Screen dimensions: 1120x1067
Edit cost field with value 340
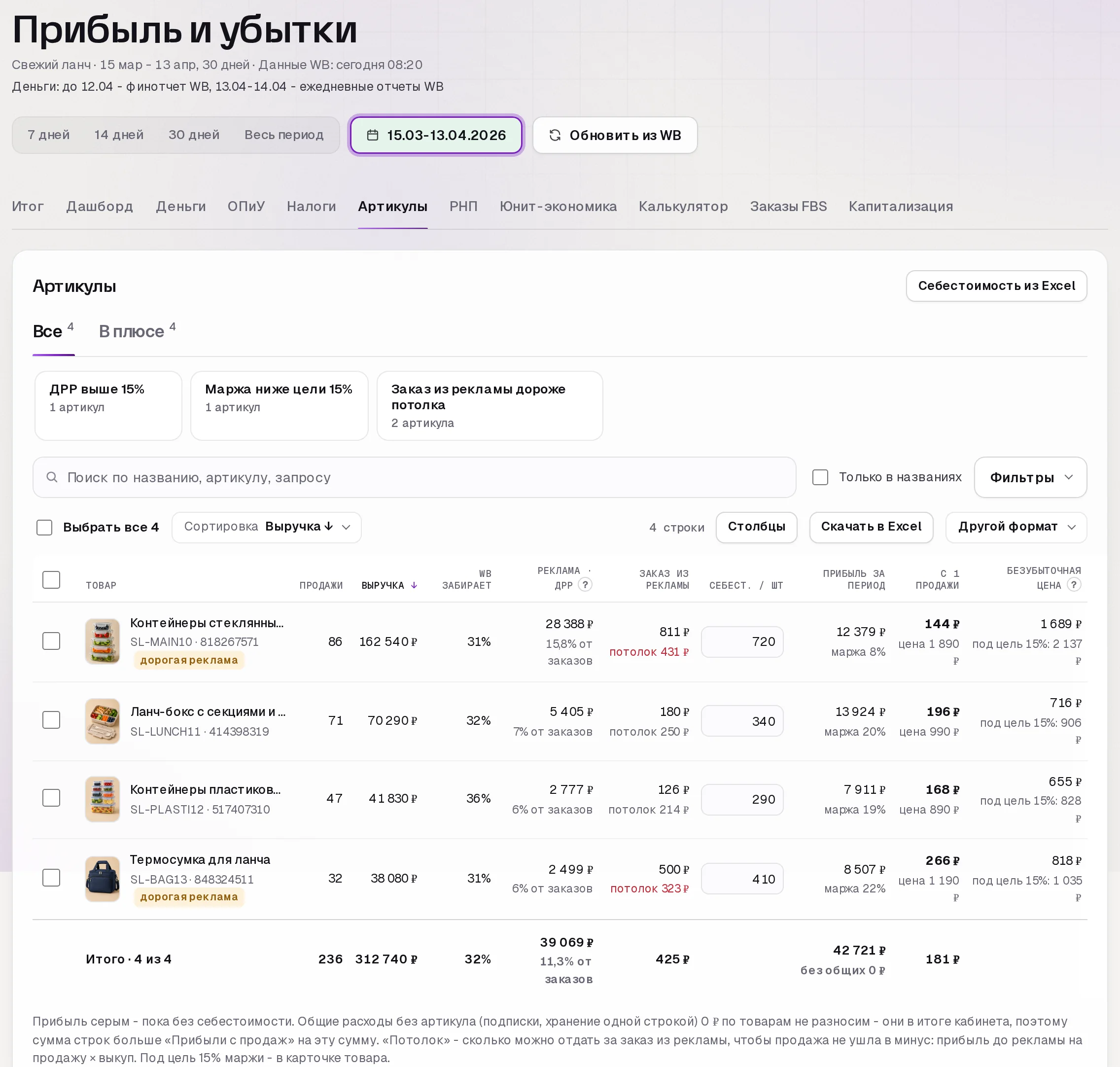[742, 721]
